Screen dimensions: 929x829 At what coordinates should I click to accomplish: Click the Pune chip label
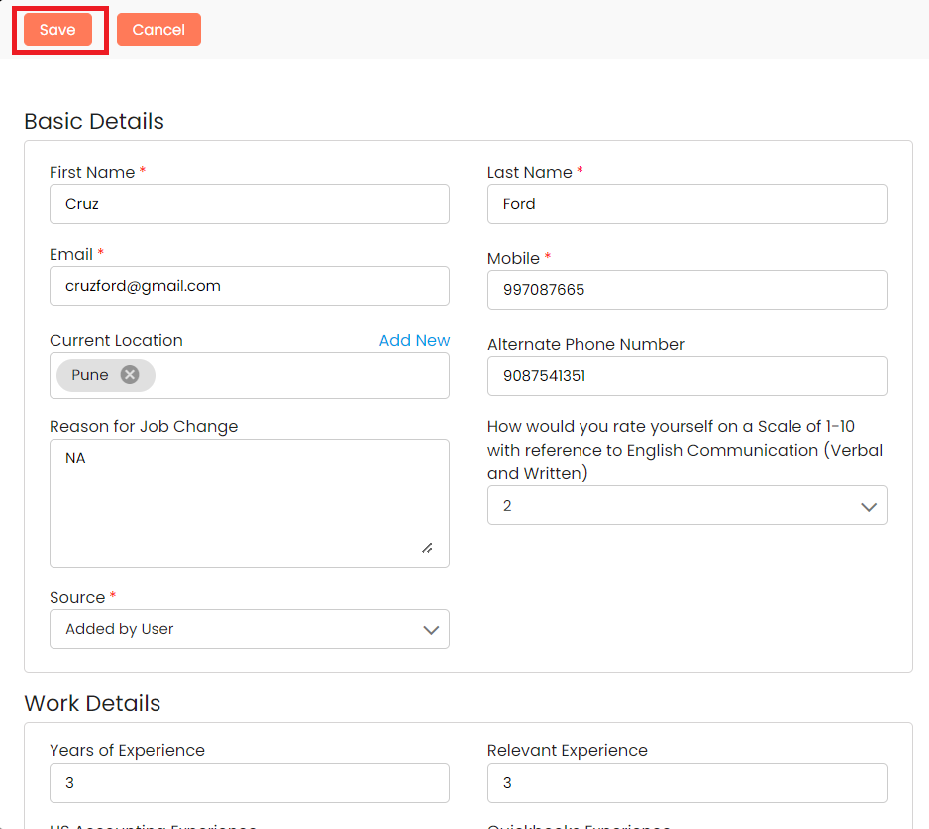(90, 375)
